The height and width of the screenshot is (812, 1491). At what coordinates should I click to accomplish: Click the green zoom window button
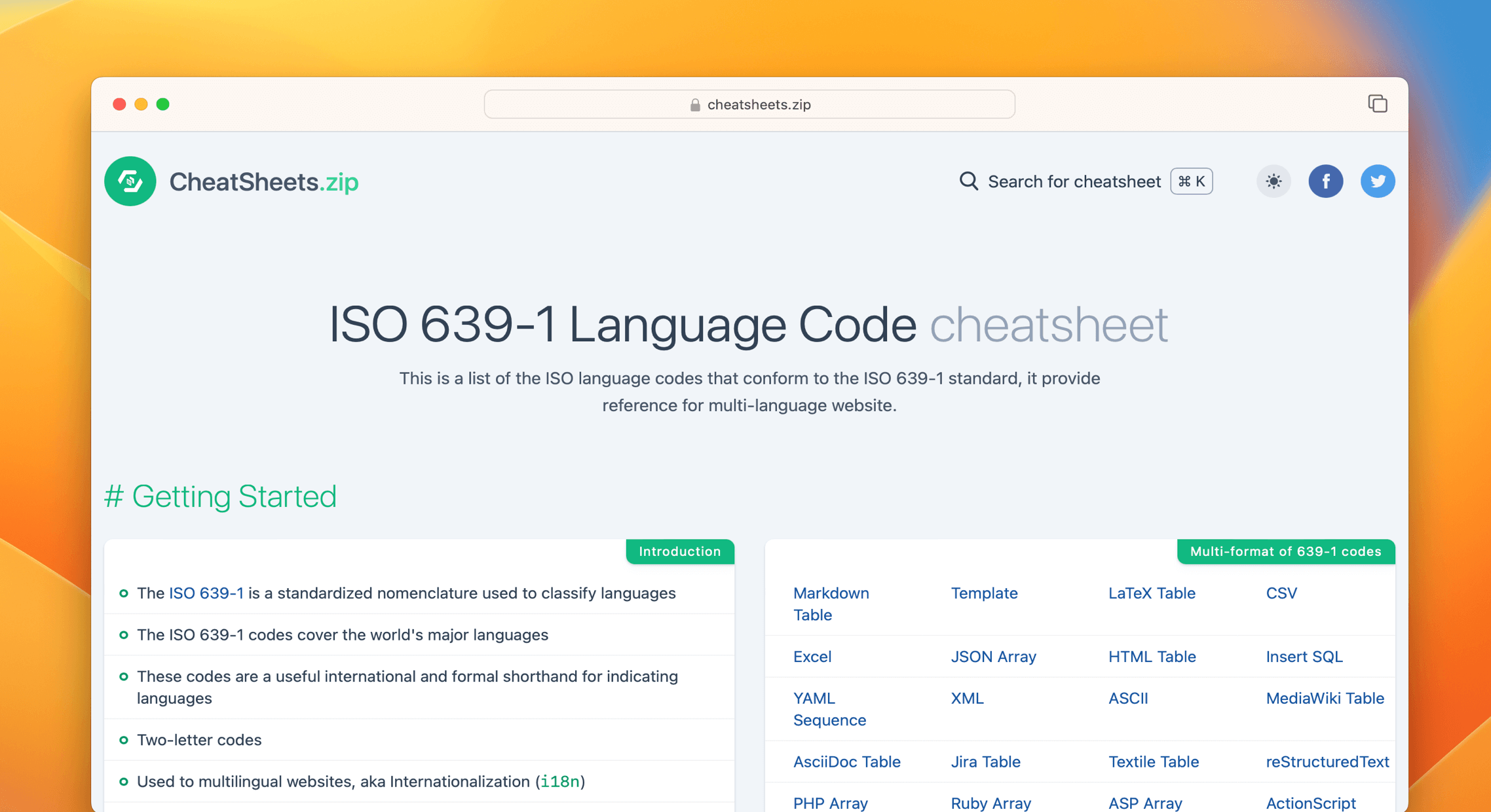163,103
